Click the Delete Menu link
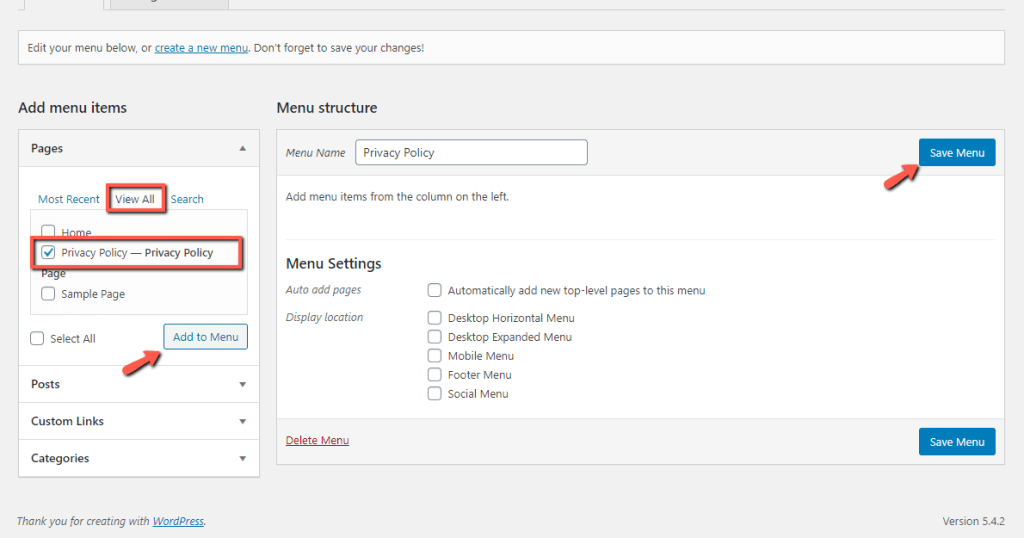1024x538 pixels. [x=317, y=440]
